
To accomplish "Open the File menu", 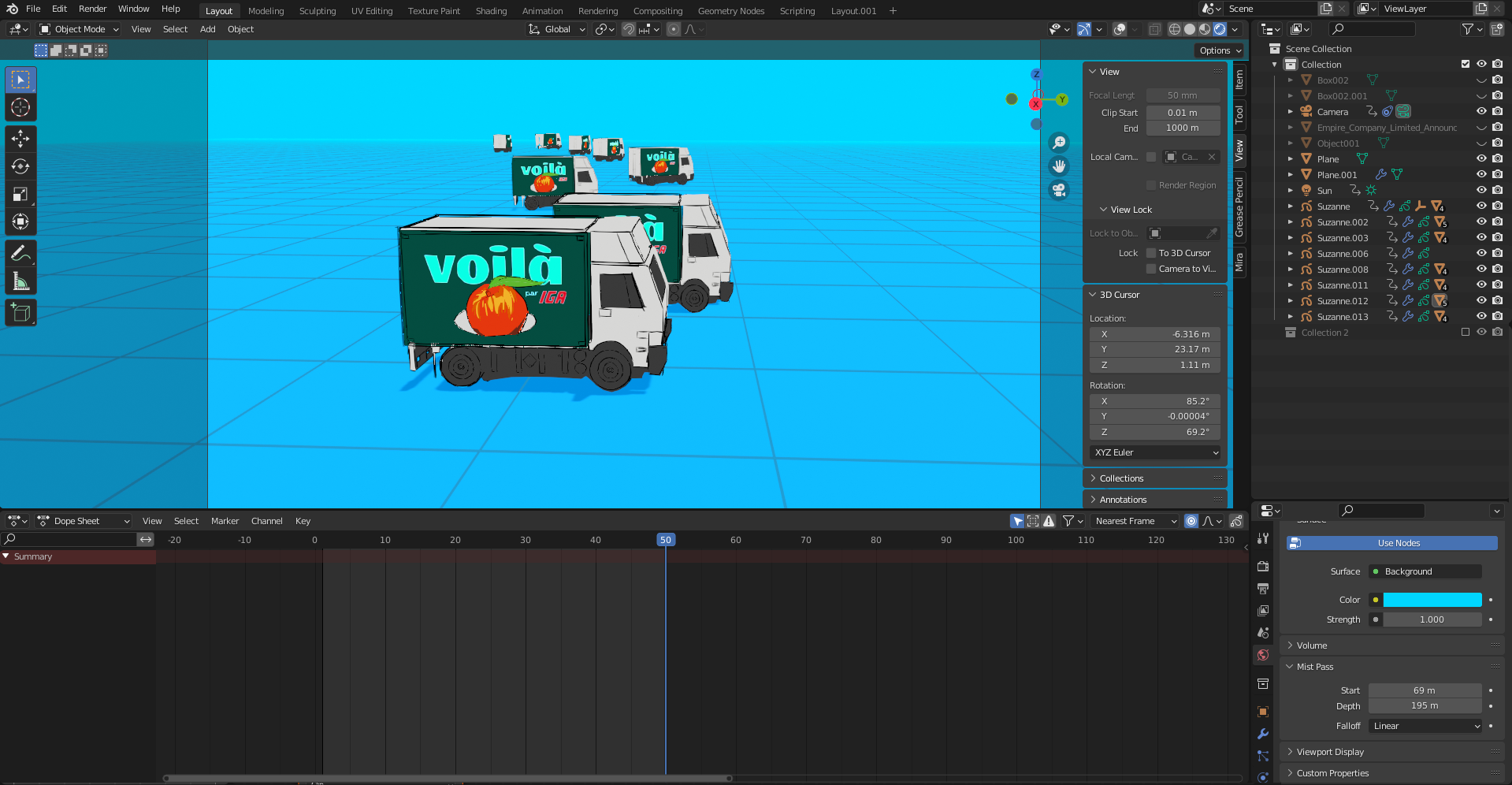I will (33, 9).
